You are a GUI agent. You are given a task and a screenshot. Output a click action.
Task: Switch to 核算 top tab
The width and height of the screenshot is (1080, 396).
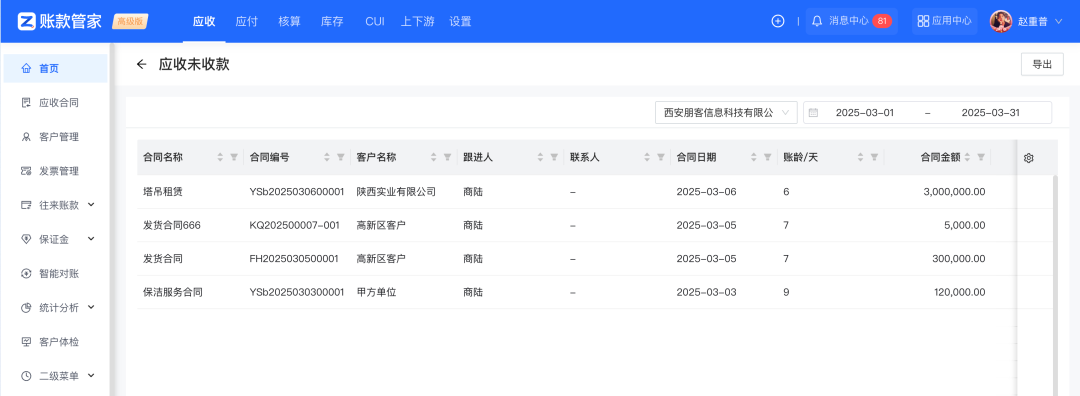point(289,21)
